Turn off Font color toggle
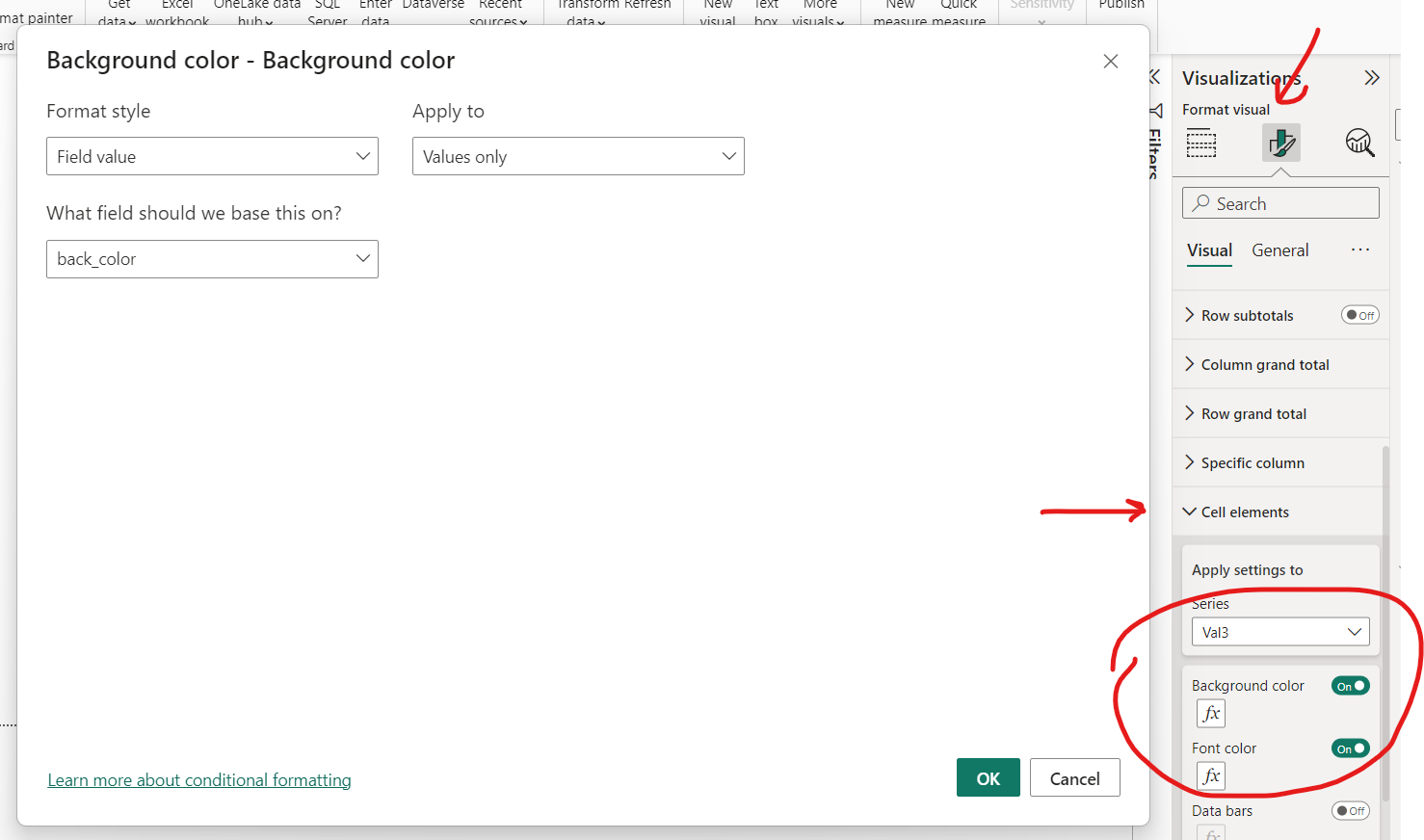 click(1351, 748)
